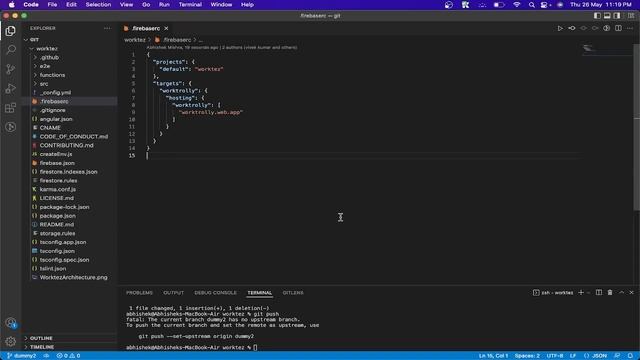Open the Manage settings gear

tap(11, 341)
